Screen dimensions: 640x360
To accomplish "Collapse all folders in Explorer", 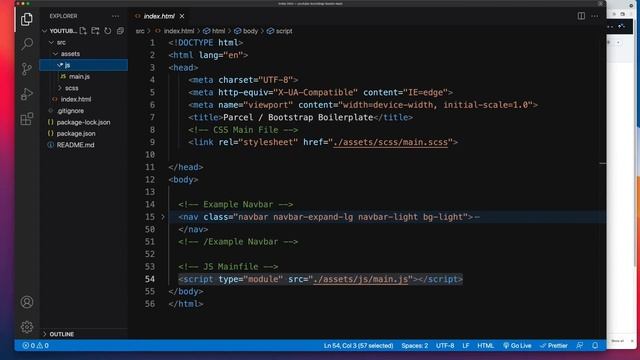I will (x=120, y=31).
